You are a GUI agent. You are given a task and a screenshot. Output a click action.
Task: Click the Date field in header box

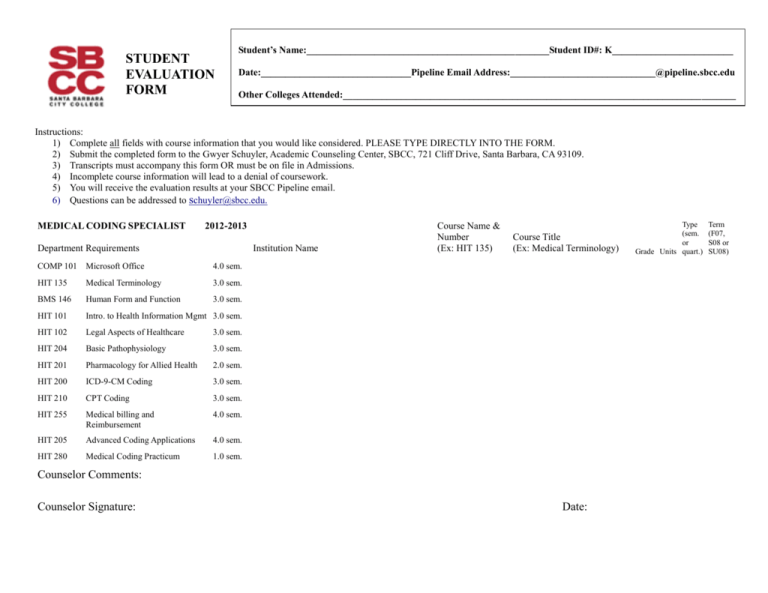pos(336,73)
